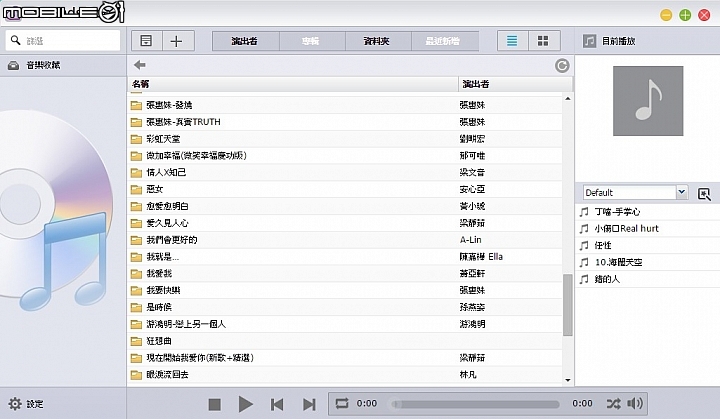Stop playback
The image size is (720, 419).
(x=214, y=405)
